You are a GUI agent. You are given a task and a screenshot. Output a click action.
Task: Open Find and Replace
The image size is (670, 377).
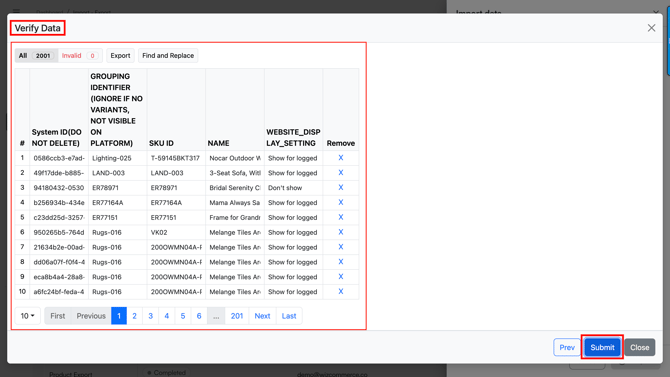[x=168, y=56]
